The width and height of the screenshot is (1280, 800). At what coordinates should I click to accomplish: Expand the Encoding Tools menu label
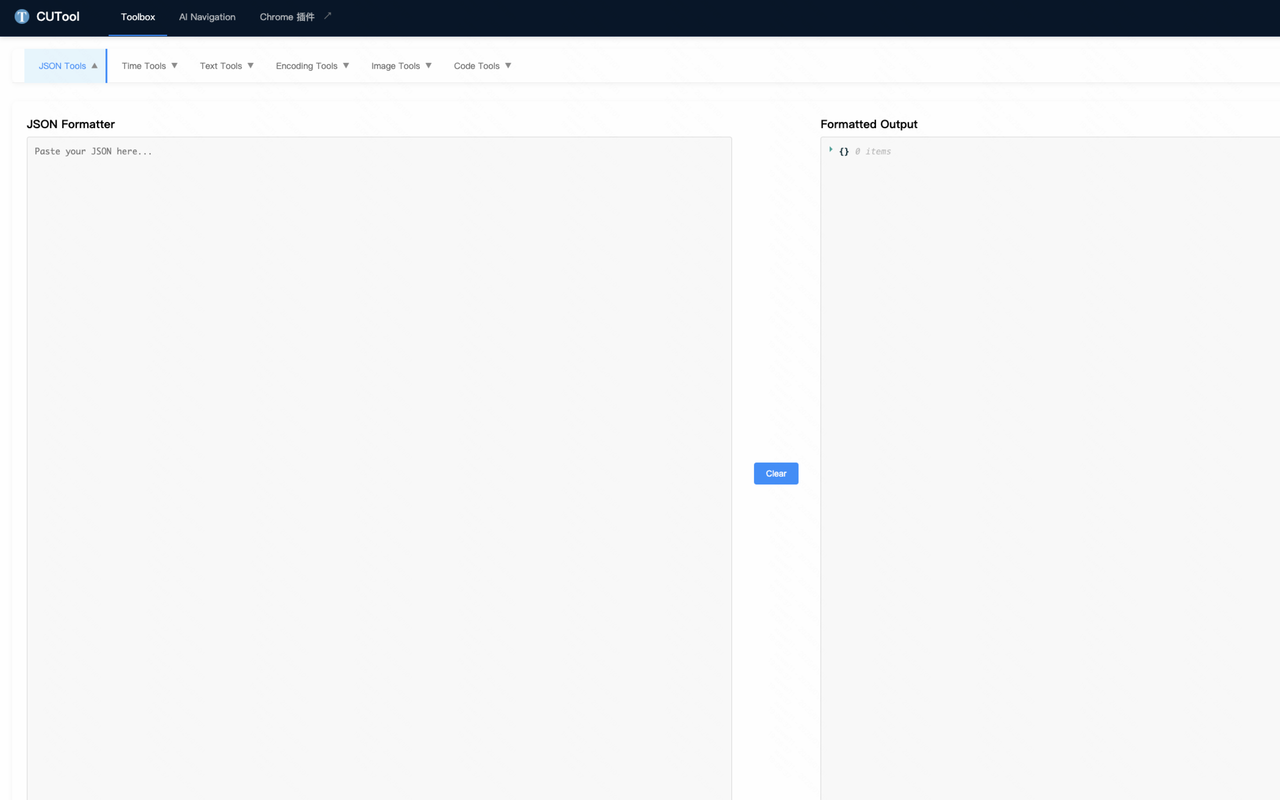(306, 66)
